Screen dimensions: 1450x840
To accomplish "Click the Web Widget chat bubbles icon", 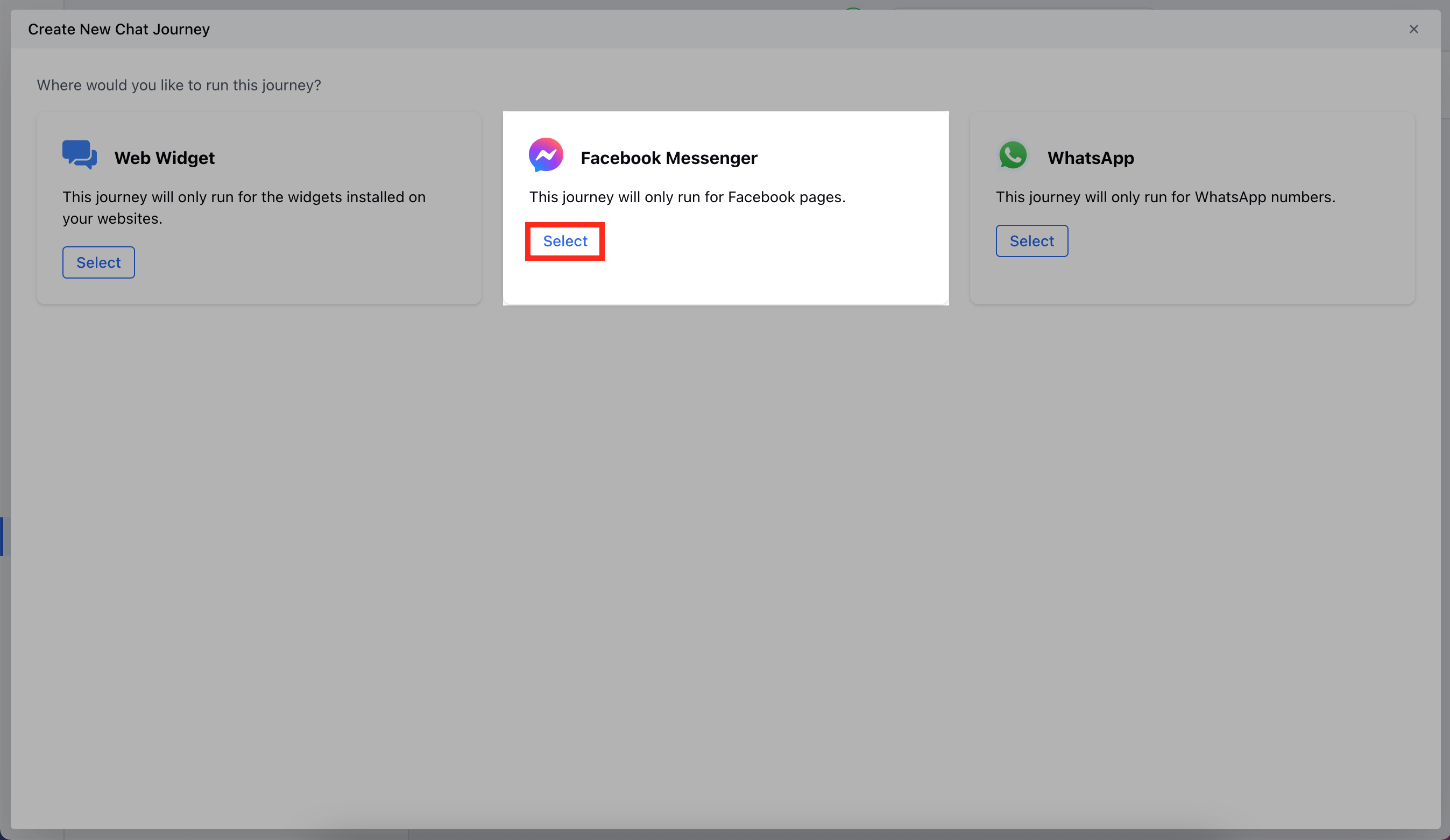I will (x=80, y=155).
